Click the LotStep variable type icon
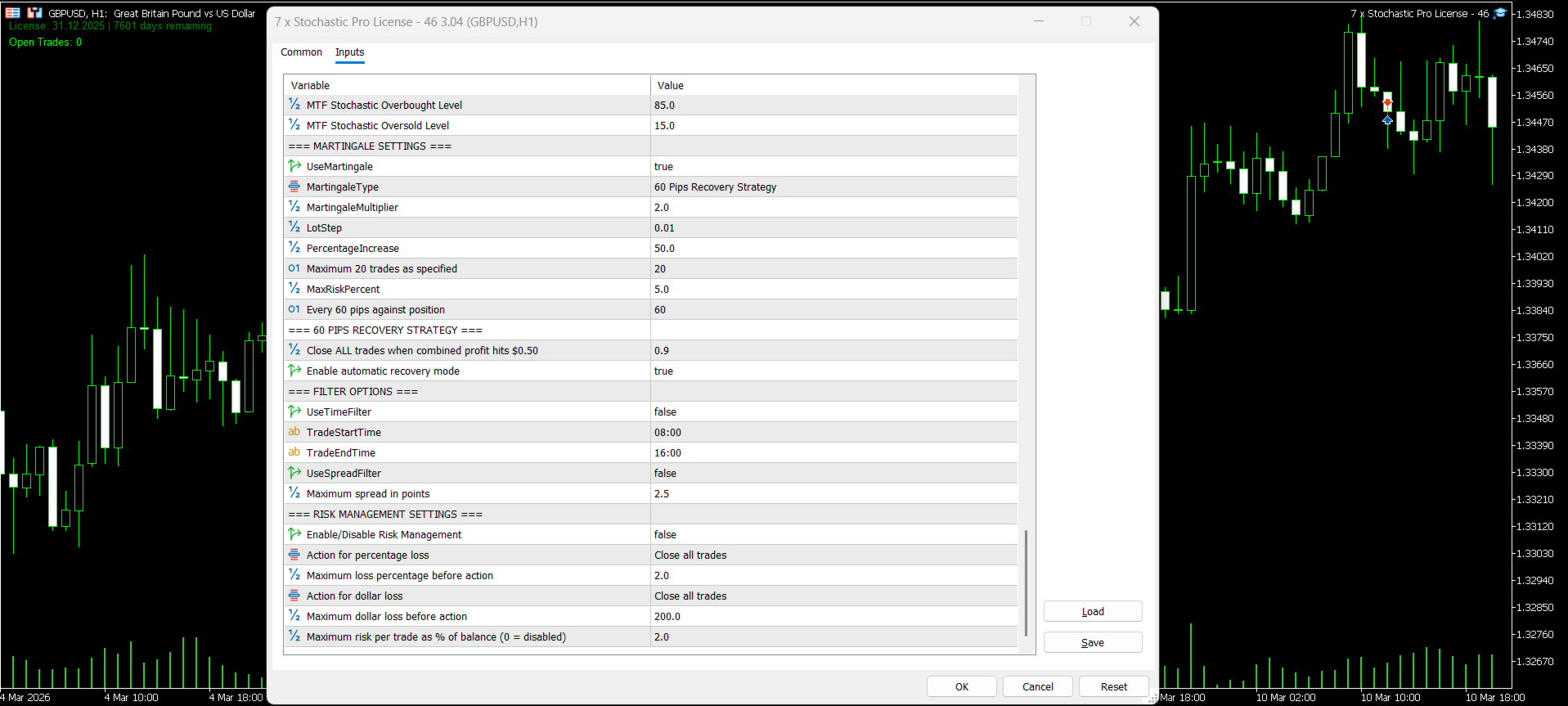Screen dimensions: 1568x706 coord(294,227)
